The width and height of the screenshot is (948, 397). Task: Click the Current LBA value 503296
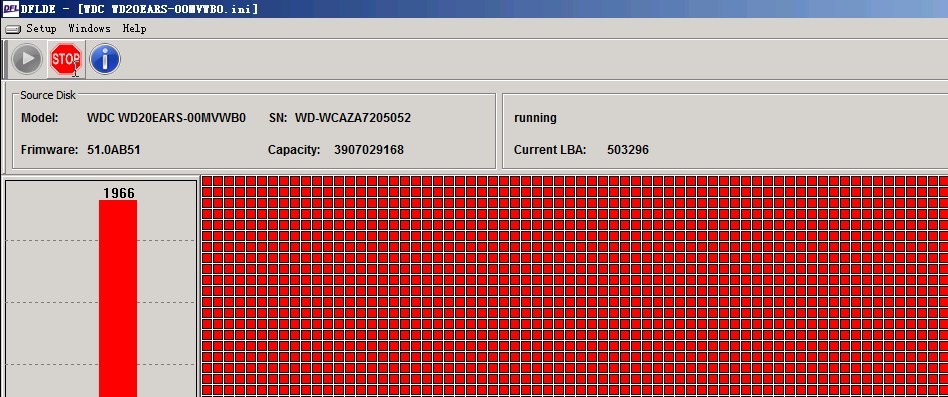click(x=628, y=149)
